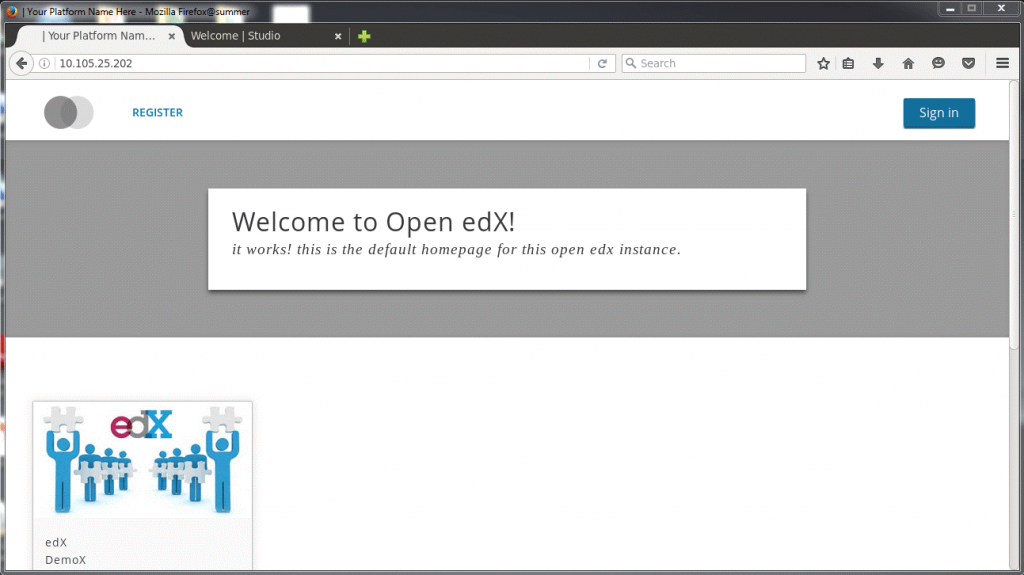The image size is (1024, 575).
Task: Click the Sign in button
Action: (x=939, y=113)
